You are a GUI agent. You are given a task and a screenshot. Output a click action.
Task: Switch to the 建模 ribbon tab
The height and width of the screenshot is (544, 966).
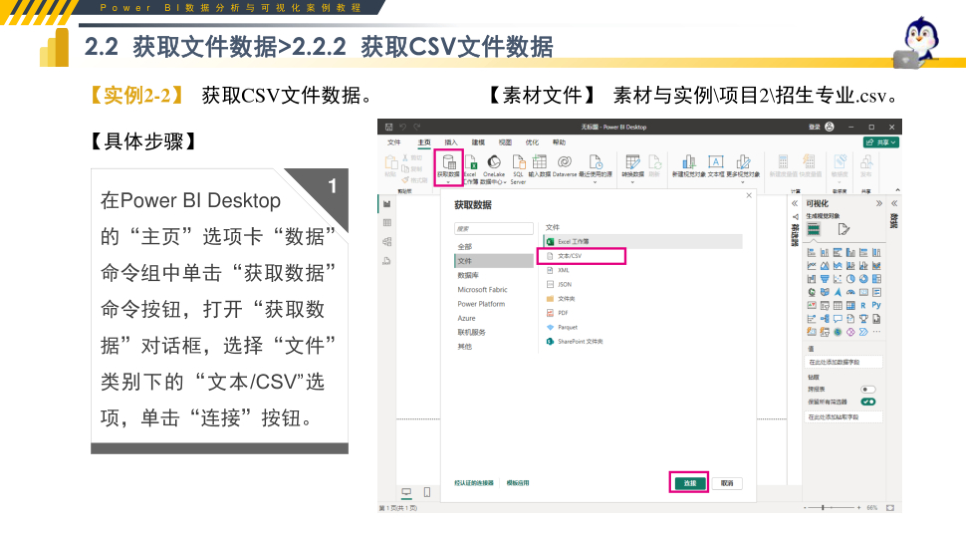click(x=478, y=142)
